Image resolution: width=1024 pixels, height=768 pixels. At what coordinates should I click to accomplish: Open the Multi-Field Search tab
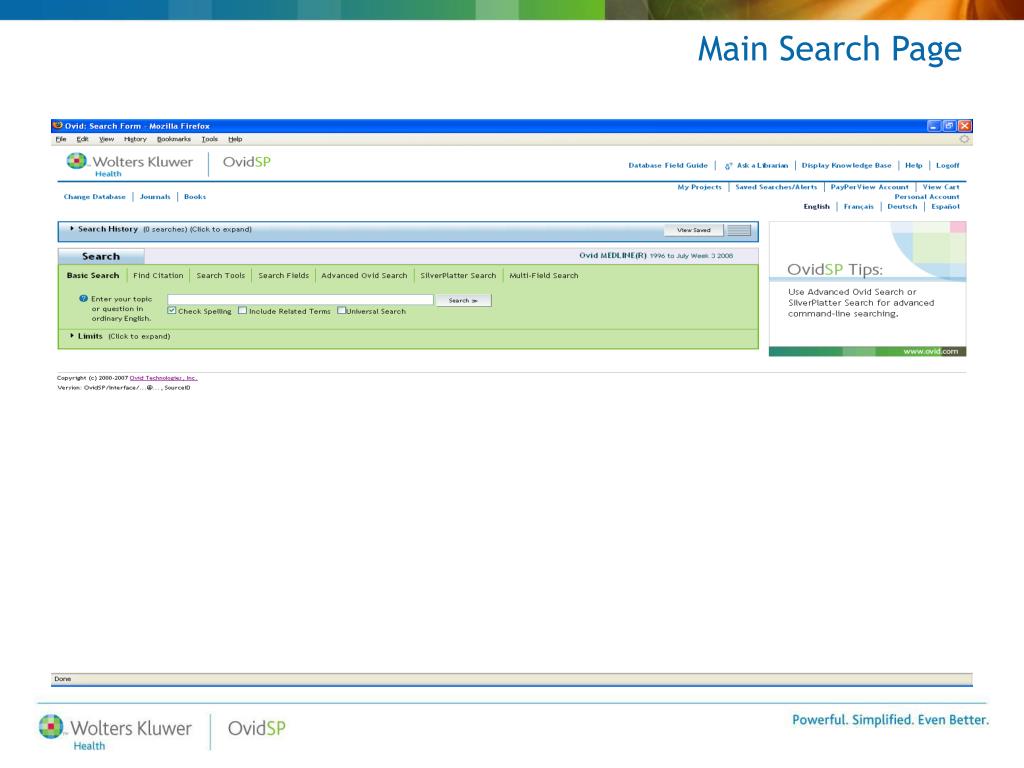[544, 276]
